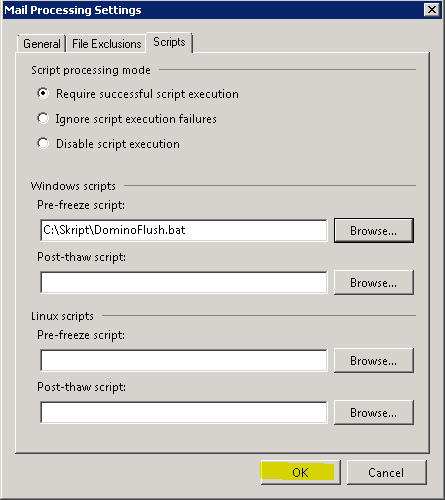This screenshot has height=500, width=445.
Task: Browse for Windows pre-freeze script
Action: (x=374, y=230)
